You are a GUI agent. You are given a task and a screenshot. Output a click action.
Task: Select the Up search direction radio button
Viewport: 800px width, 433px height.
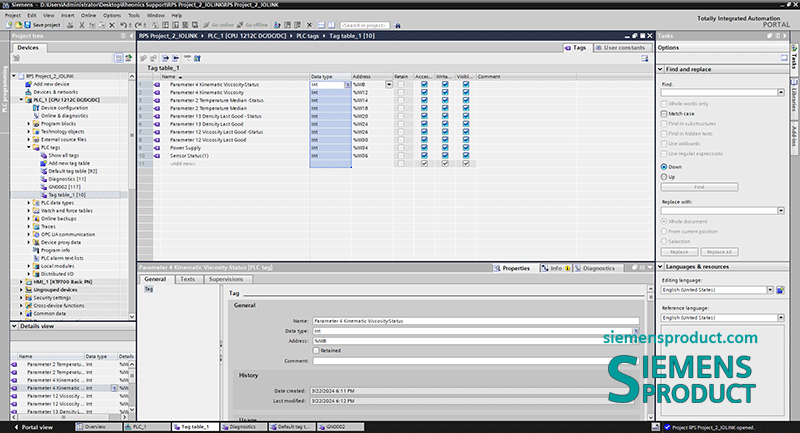tap(664, 177)
